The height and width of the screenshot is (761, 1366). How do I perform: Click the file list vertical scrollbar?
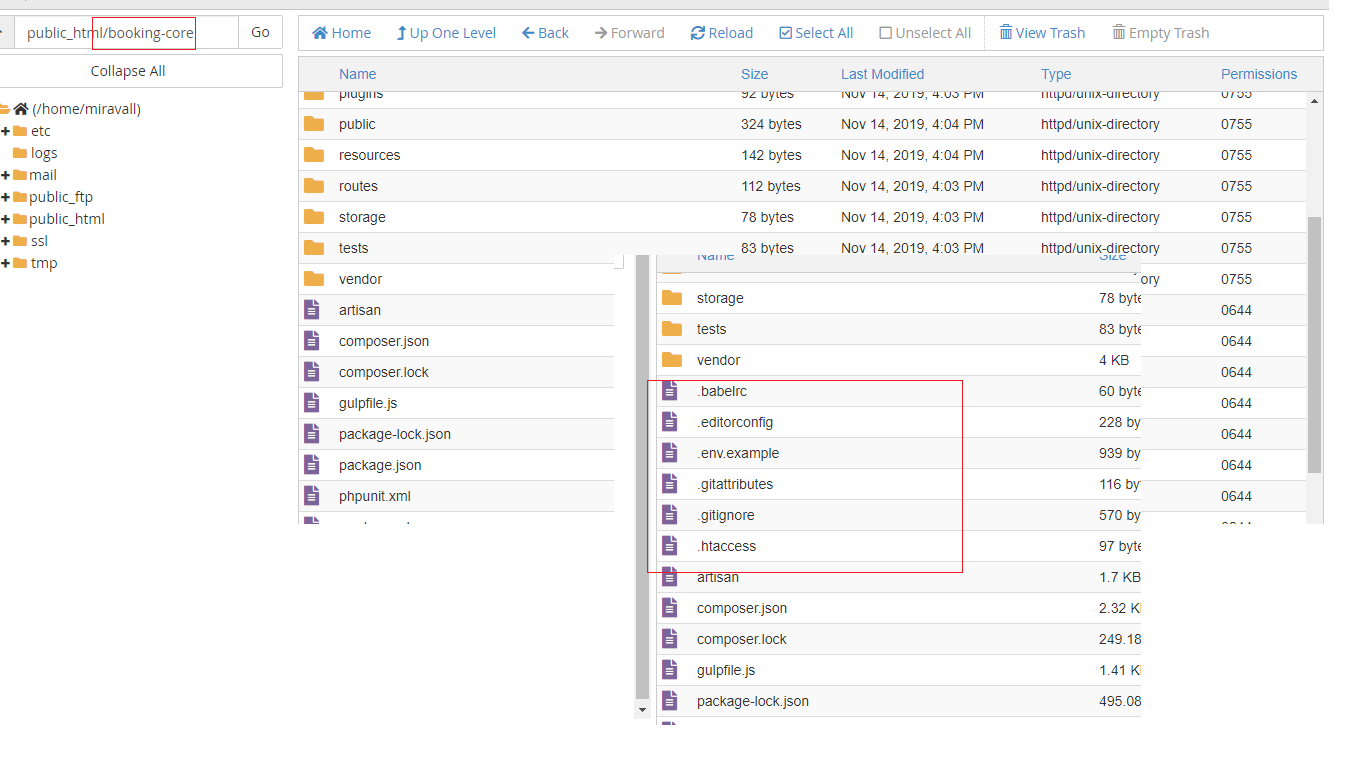pyautogui.click(x=1314, y=340)
